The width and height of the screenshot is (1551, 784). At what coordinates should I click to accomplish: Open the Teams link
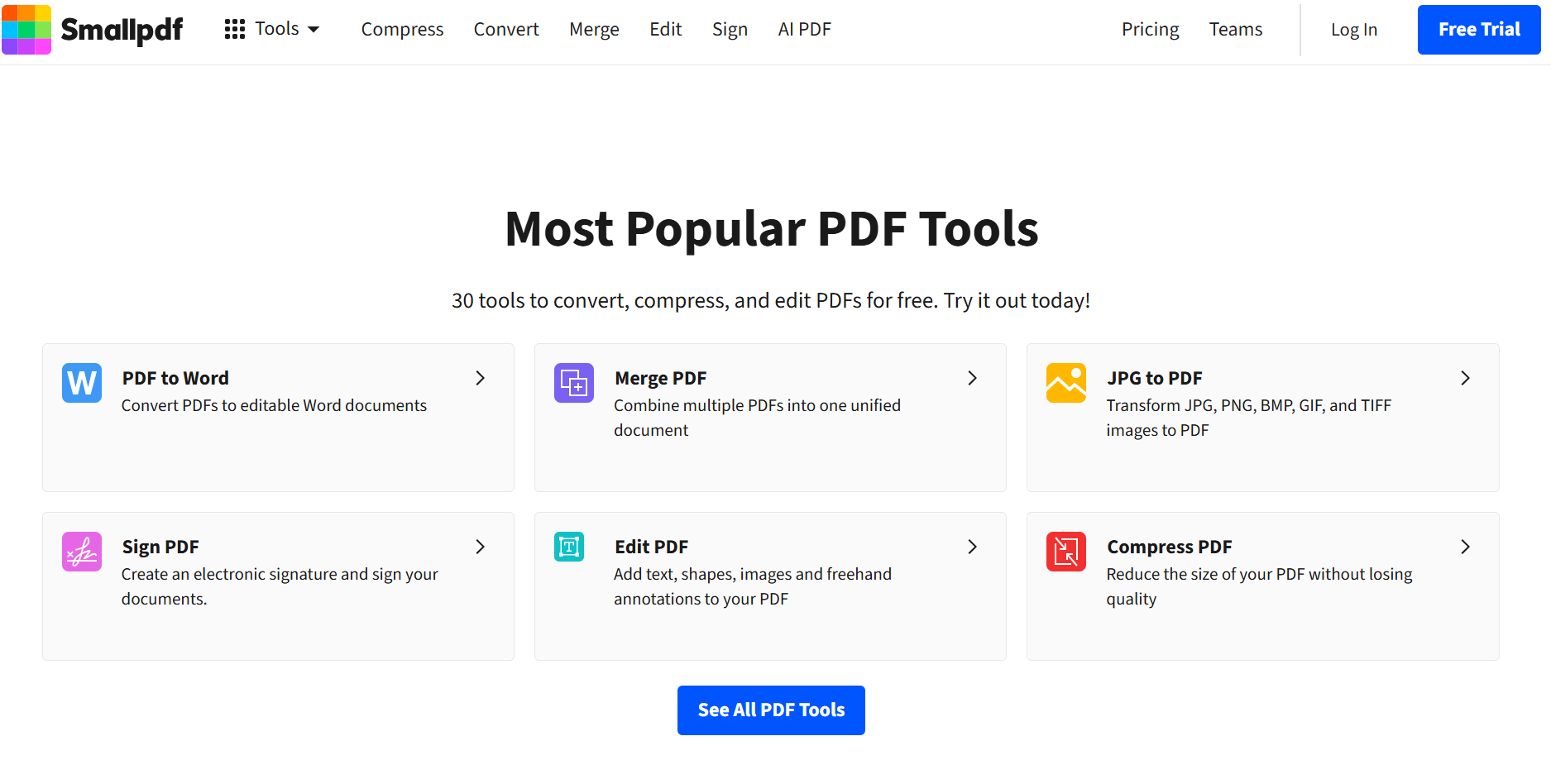1236,30
